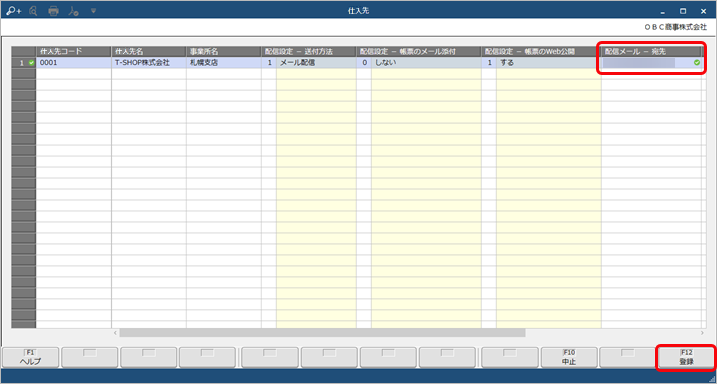
Task: Click OBC商事株式会社 company name text
Action: point(675,27)
